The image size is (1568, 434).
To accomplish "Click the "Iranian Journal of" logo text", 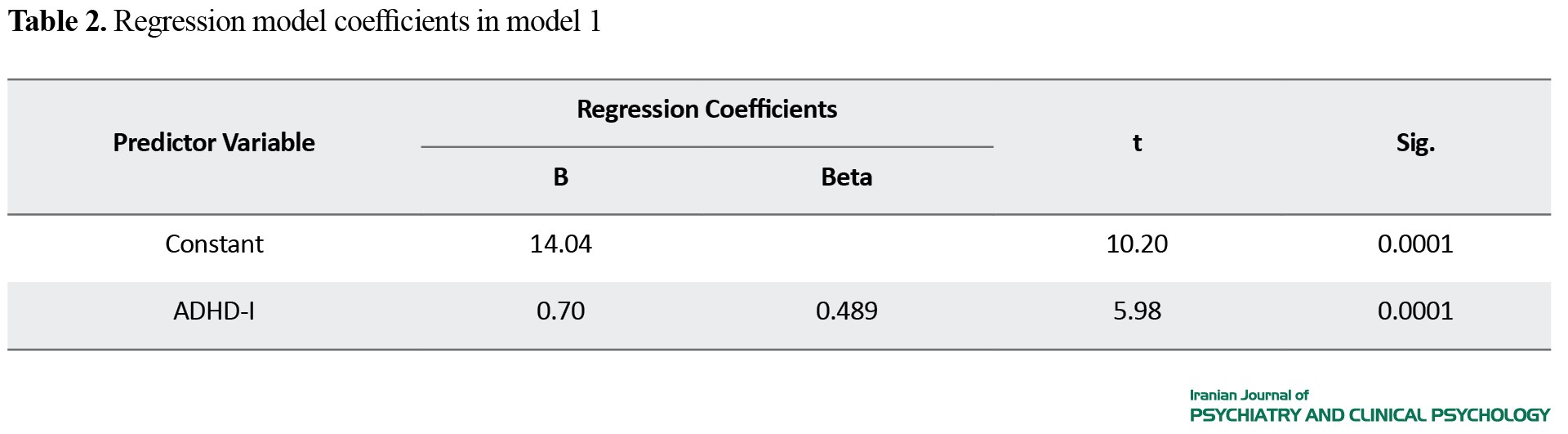I will click(x=1249, y=396).
